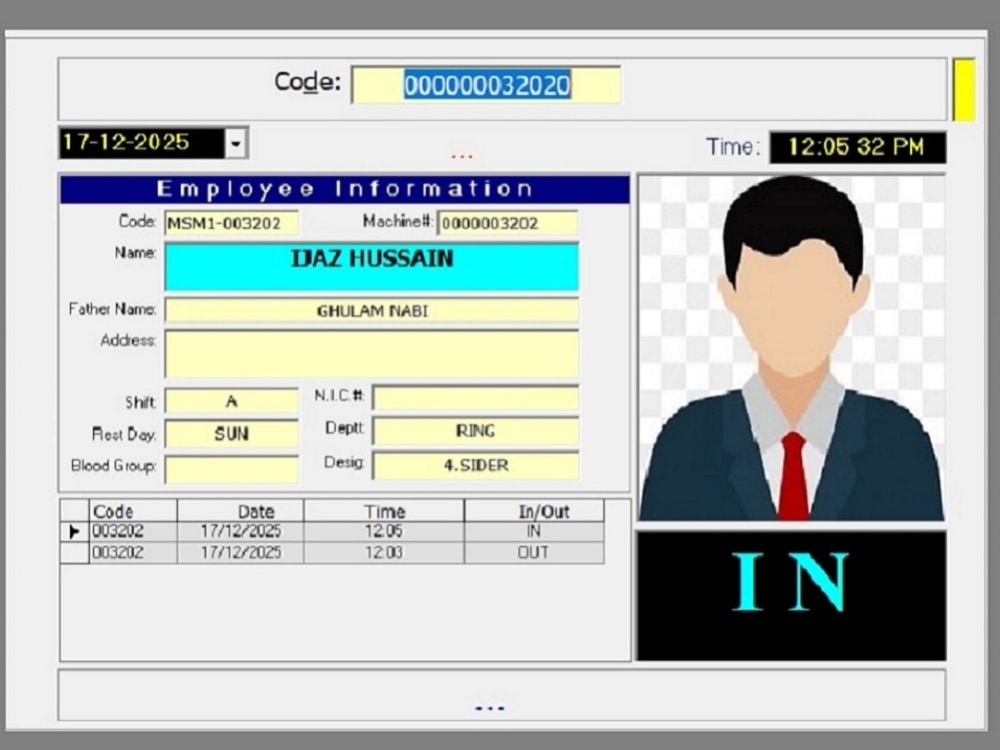Screen dimensions: 1000x750
Task: Click the Address: label
Action: [x=128, y=341]
